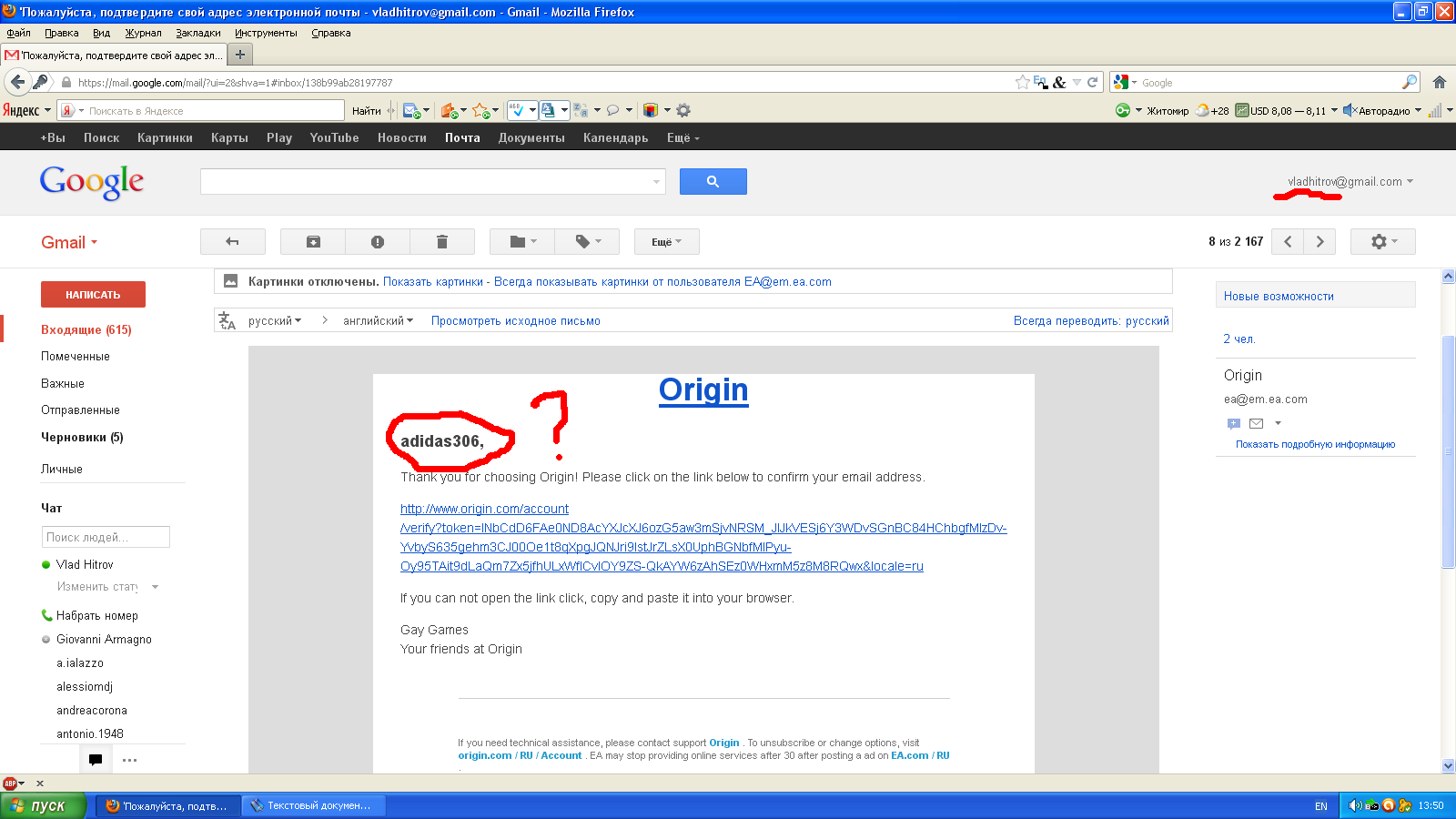The height and width of the screenshot is (819, 1456).
Task: Open the Ещё actions dropdown
Action: [x=666, y=242]
